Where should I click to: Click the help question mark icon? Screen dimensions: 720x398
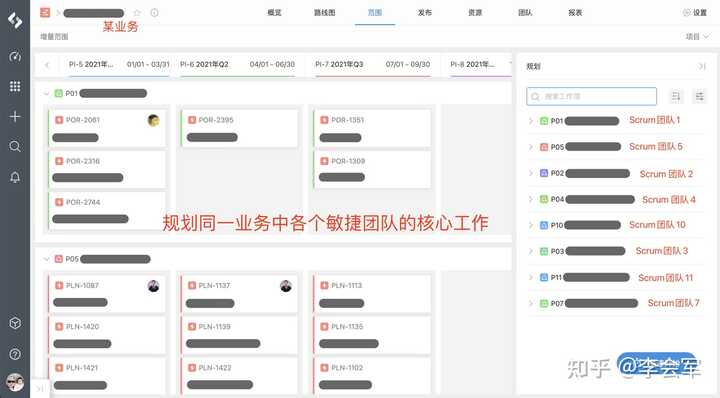tap(15, 354)
